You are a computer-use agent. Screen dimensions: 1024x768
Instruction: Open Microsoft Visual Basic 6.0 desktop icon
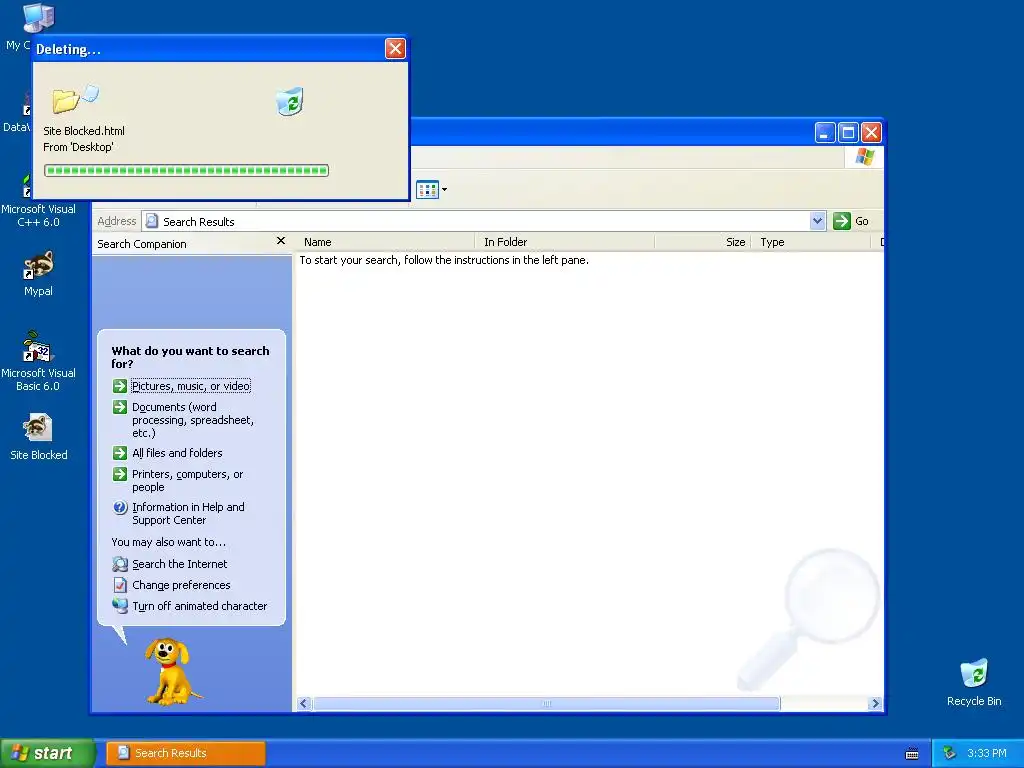coord(38,360)
